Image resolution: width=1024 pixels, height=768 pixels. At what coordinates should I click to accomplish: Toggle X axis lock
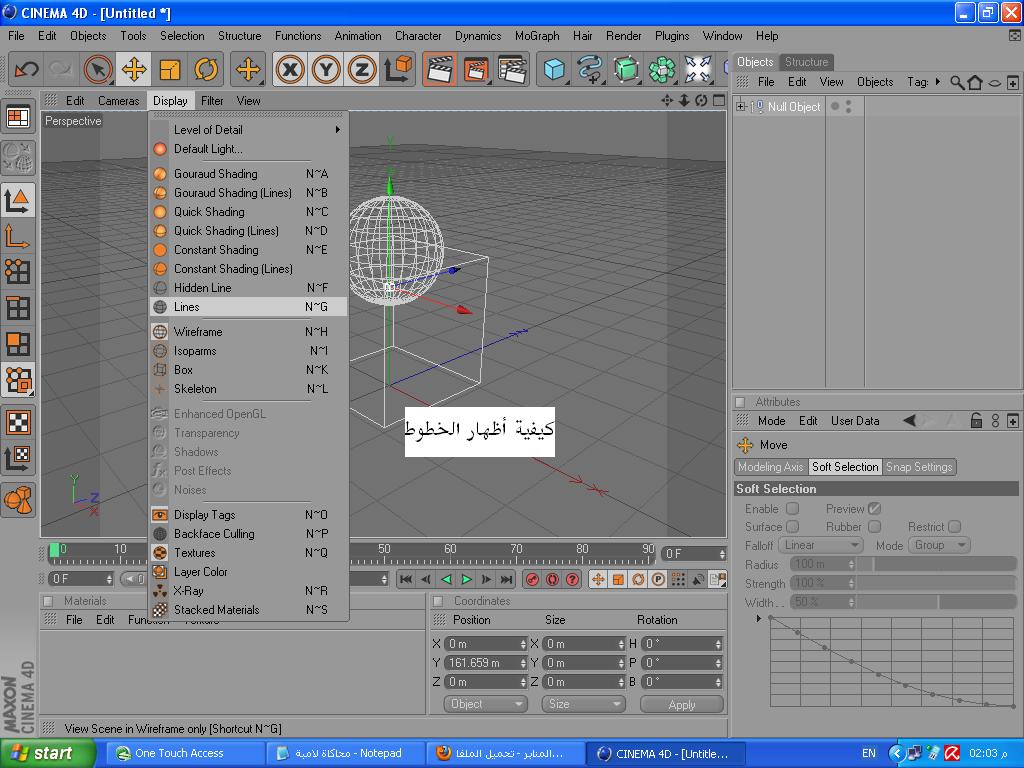[x=290, y=69]
